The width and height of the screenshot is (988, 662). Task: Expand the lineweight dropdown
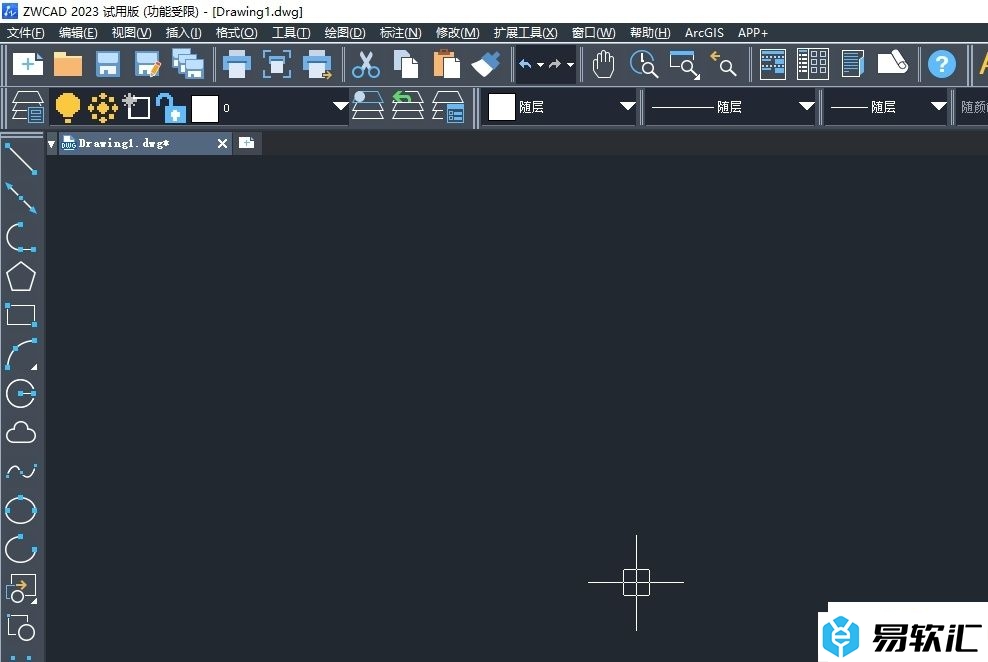tap(939, 106)
